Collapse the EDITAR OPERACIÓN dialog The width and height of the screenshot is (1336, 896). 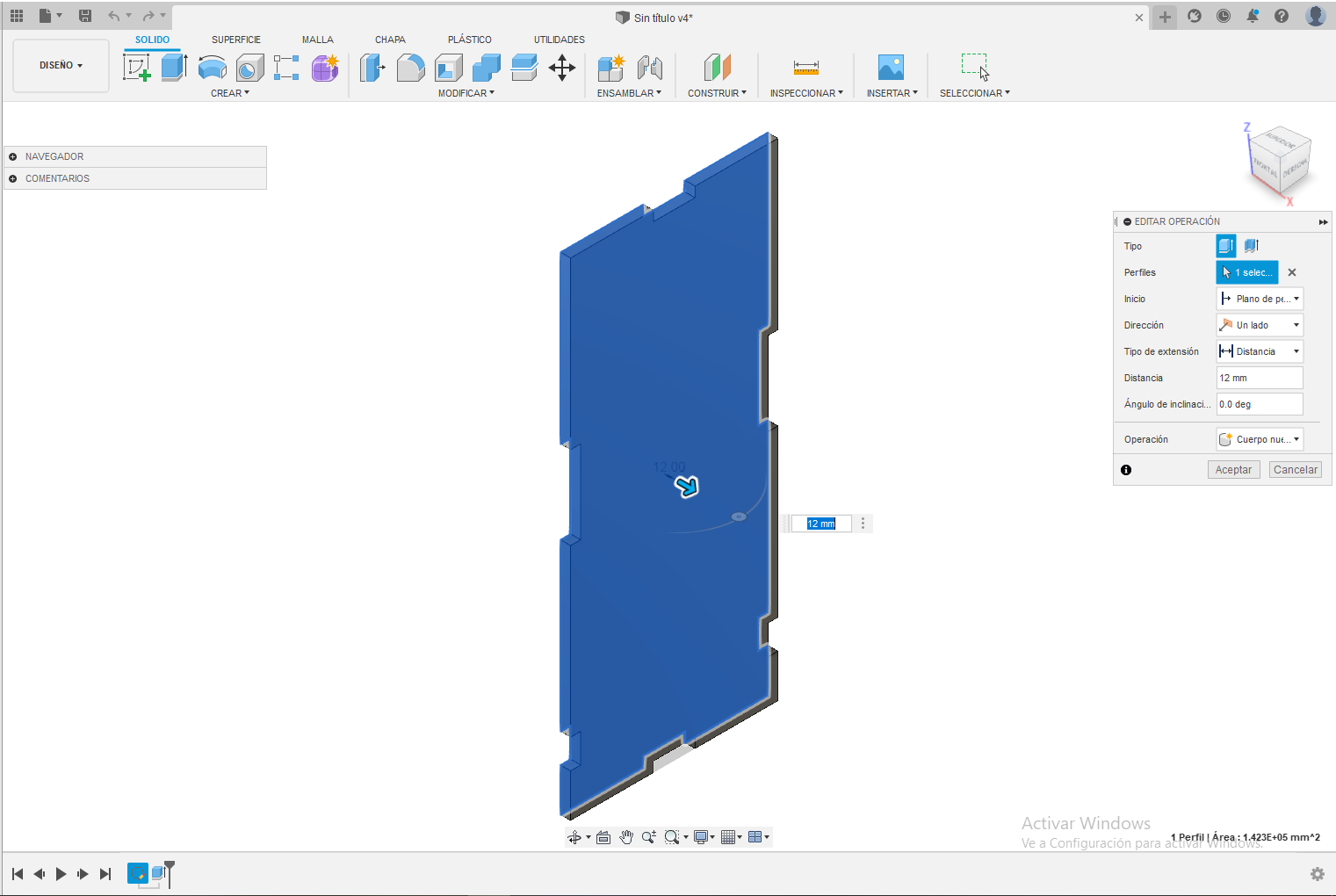pyautogui.click(x=1128, y=221)
